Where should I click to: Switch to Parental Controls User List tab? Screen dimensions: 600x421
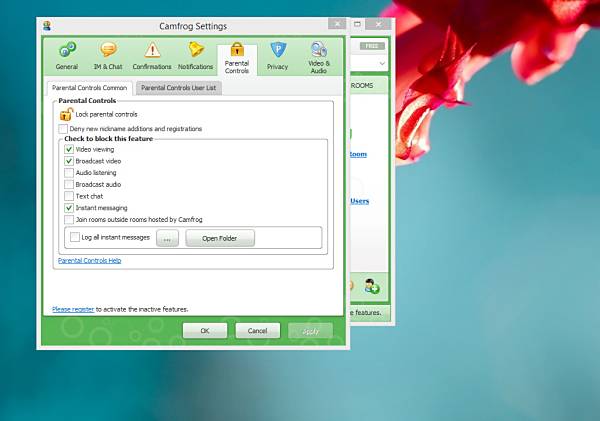(179, 88)
